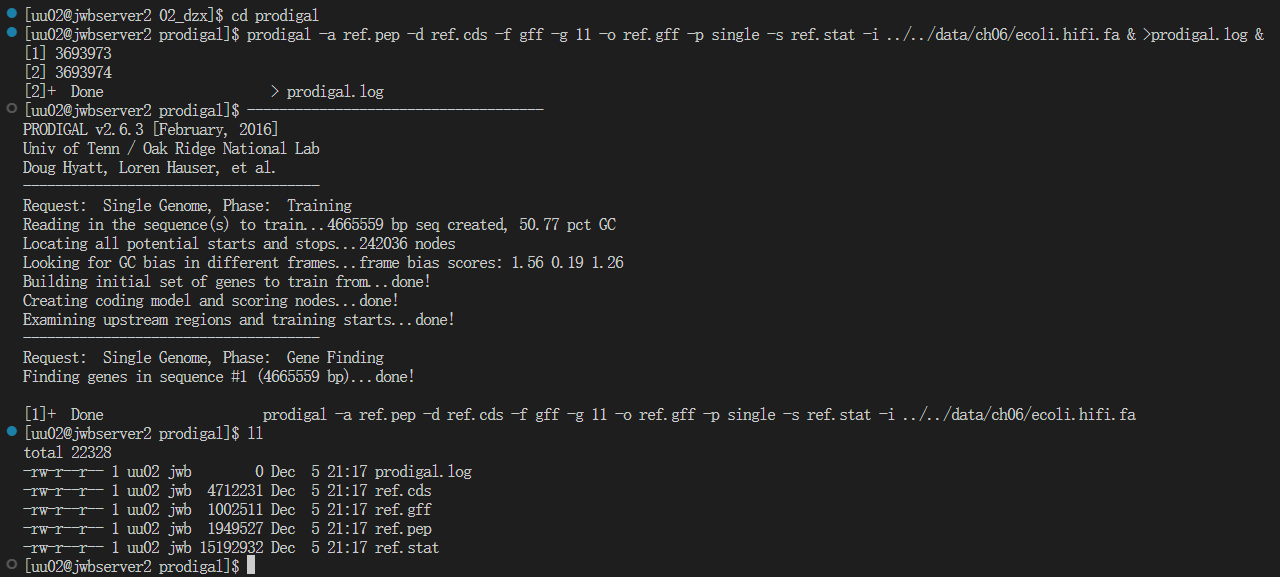This screenshot has height=577, width=1280.
Task: Click the "total 22328" output line
Action: 67,453
